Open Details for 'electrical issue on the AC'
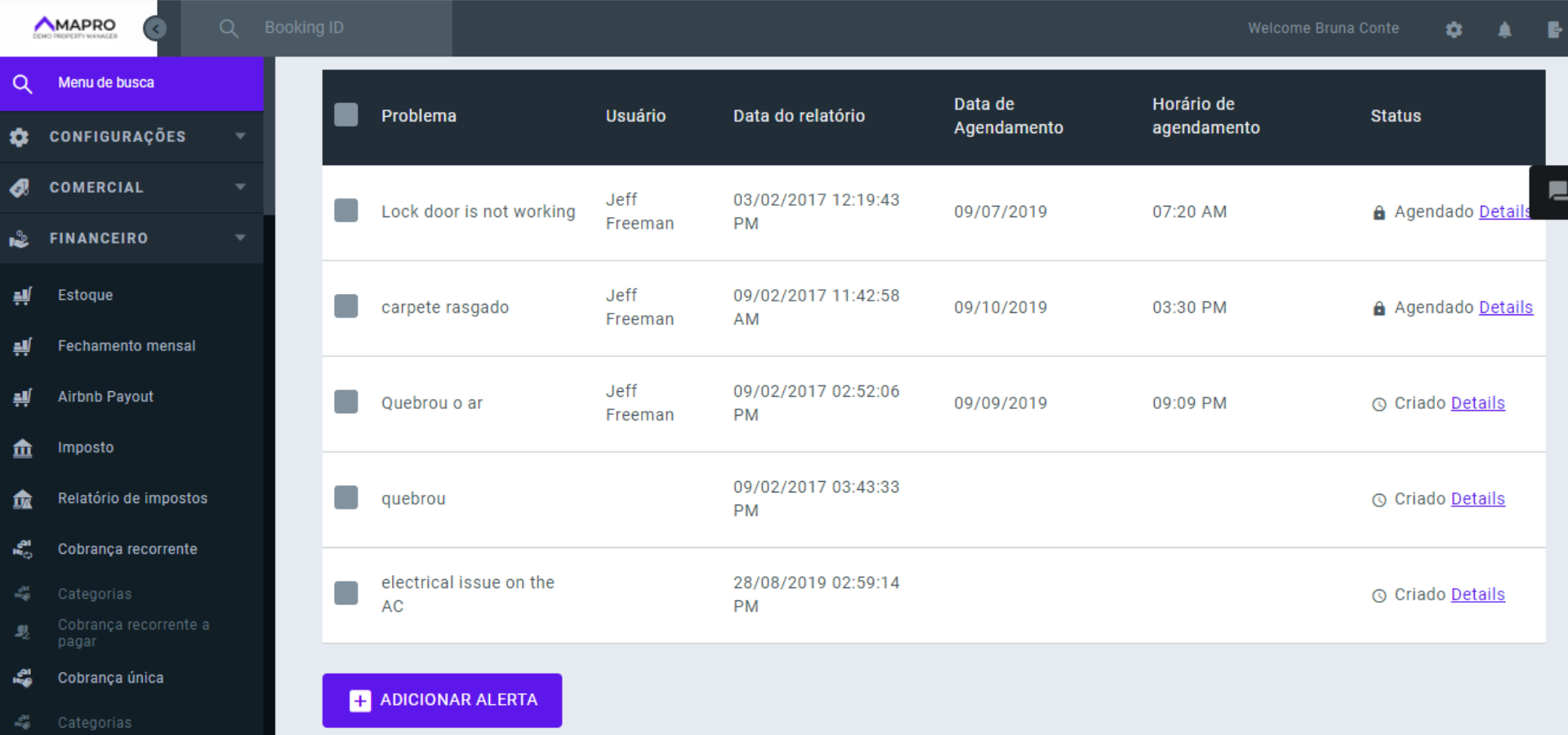Viewport: 1568px width, 735px height. pos(1477,595)
